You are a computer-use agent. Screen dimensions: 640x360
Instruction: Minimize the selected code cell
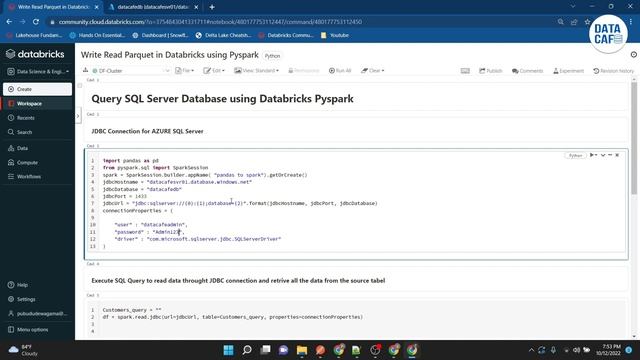tap(610, 155)
